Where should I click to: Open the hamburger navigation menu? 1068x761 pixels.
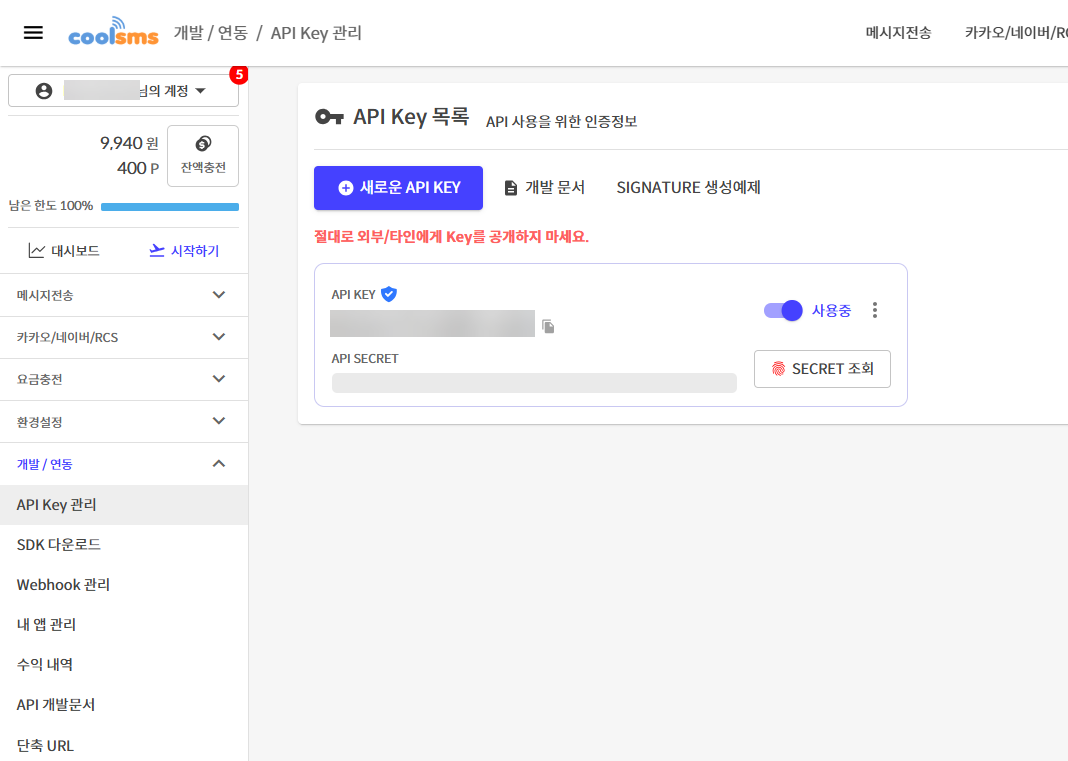33,31
